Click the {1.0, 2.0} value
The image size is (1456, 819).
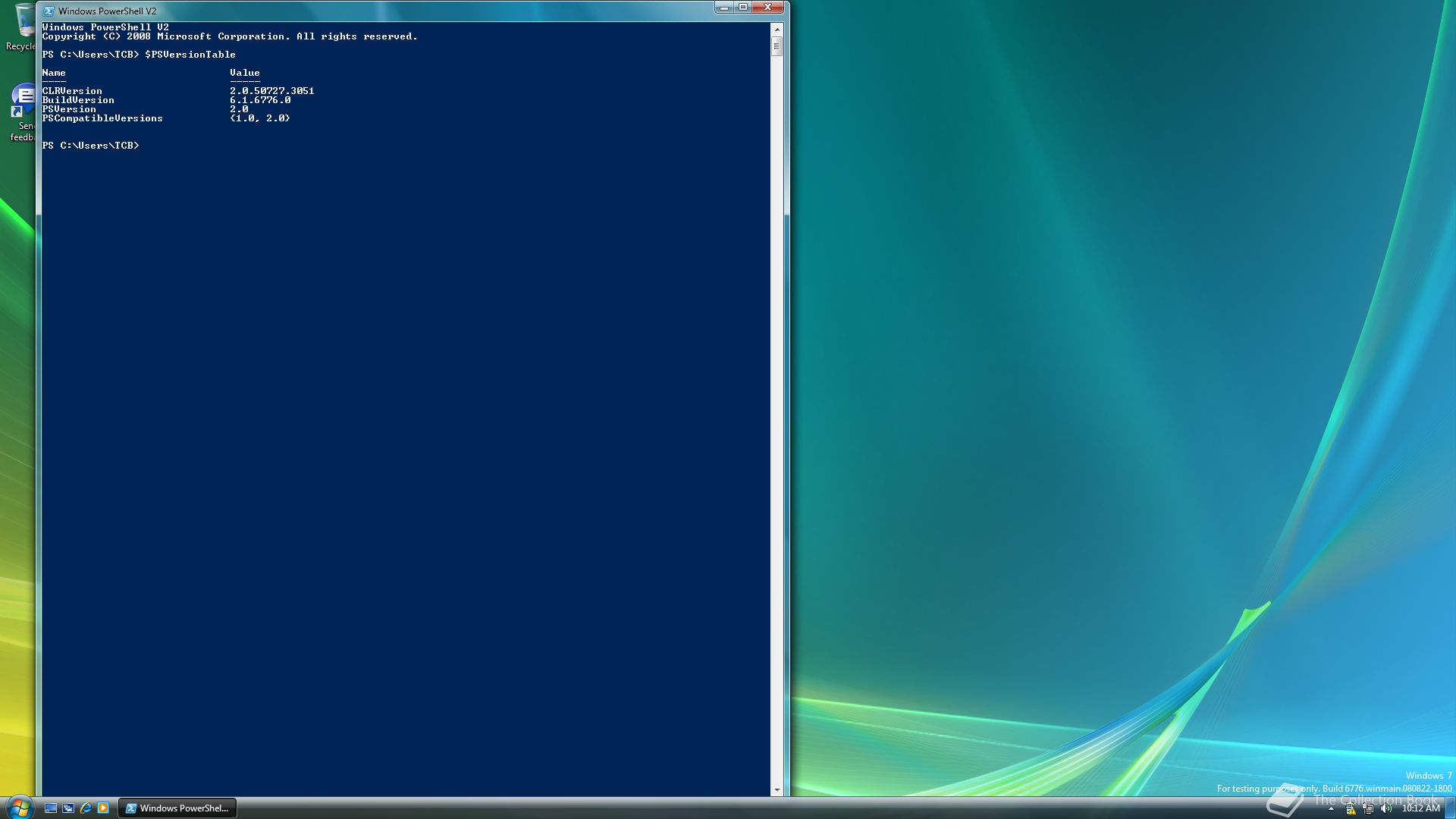[x=260, y=118]
